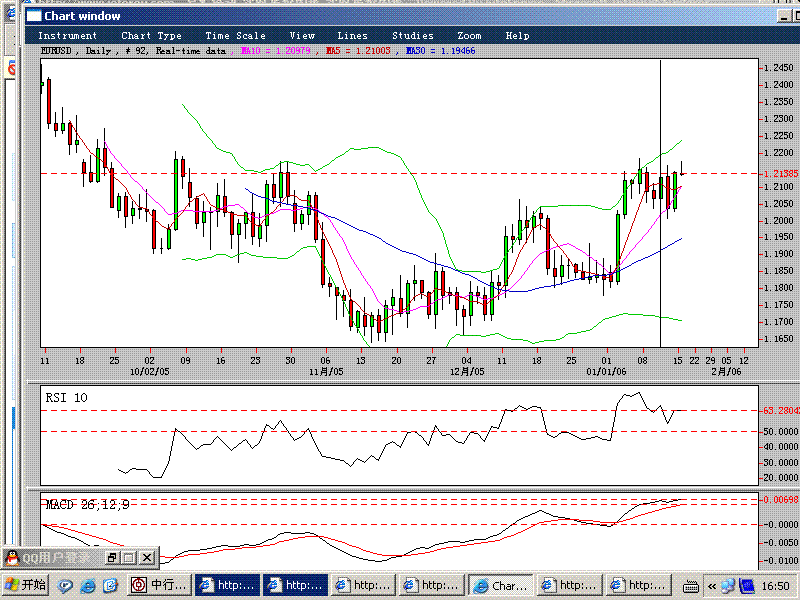This screenshot has height=600, width=800.
Task: Click the 2月/06 date label
Action: click(x=726, y=371)
